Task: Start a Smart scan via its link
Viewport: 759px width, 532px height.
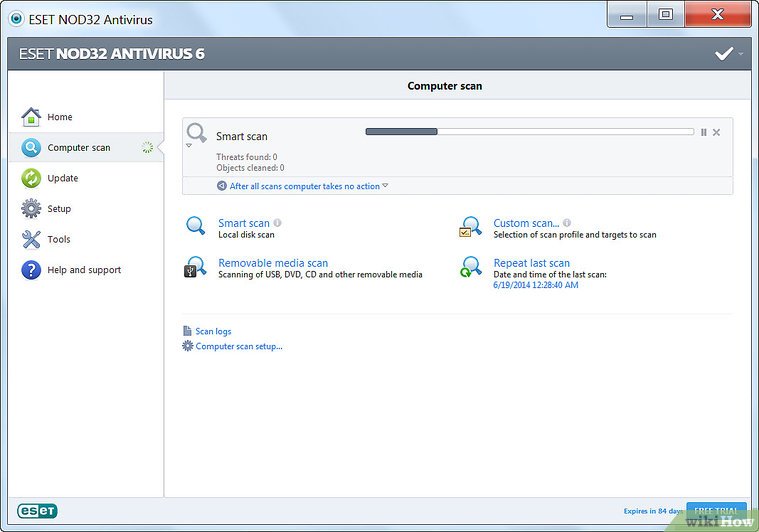Action: (x=243, y=223)
